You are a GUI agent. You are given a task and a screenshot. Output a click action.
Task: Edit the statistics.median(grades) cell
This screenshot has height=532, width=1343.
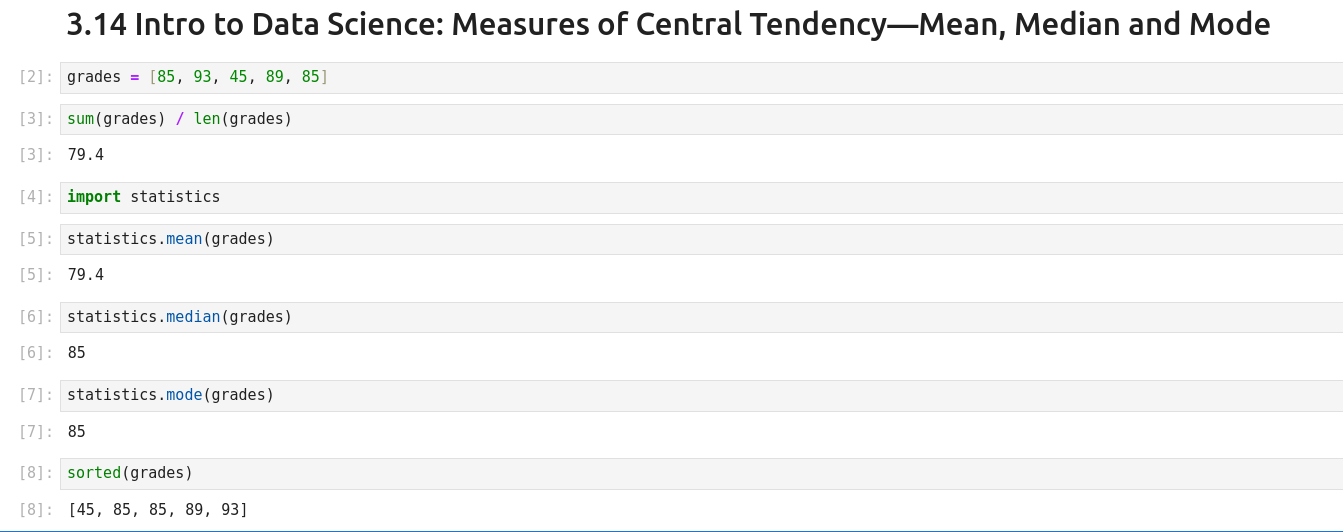tap(700, 317)
